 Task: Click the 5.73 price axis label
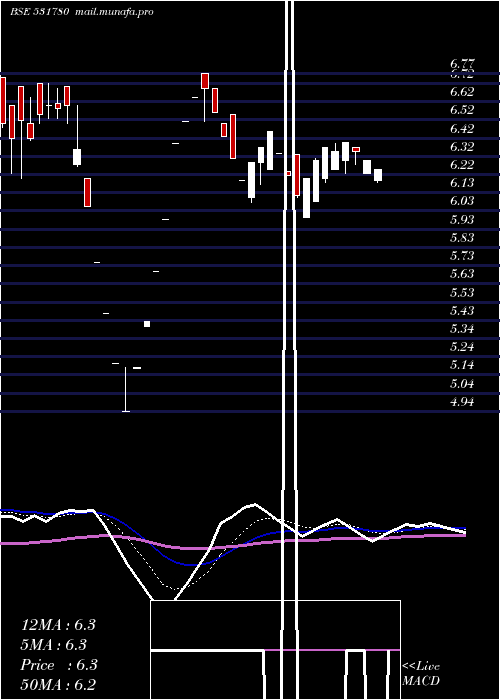click(x=462, y=255)
